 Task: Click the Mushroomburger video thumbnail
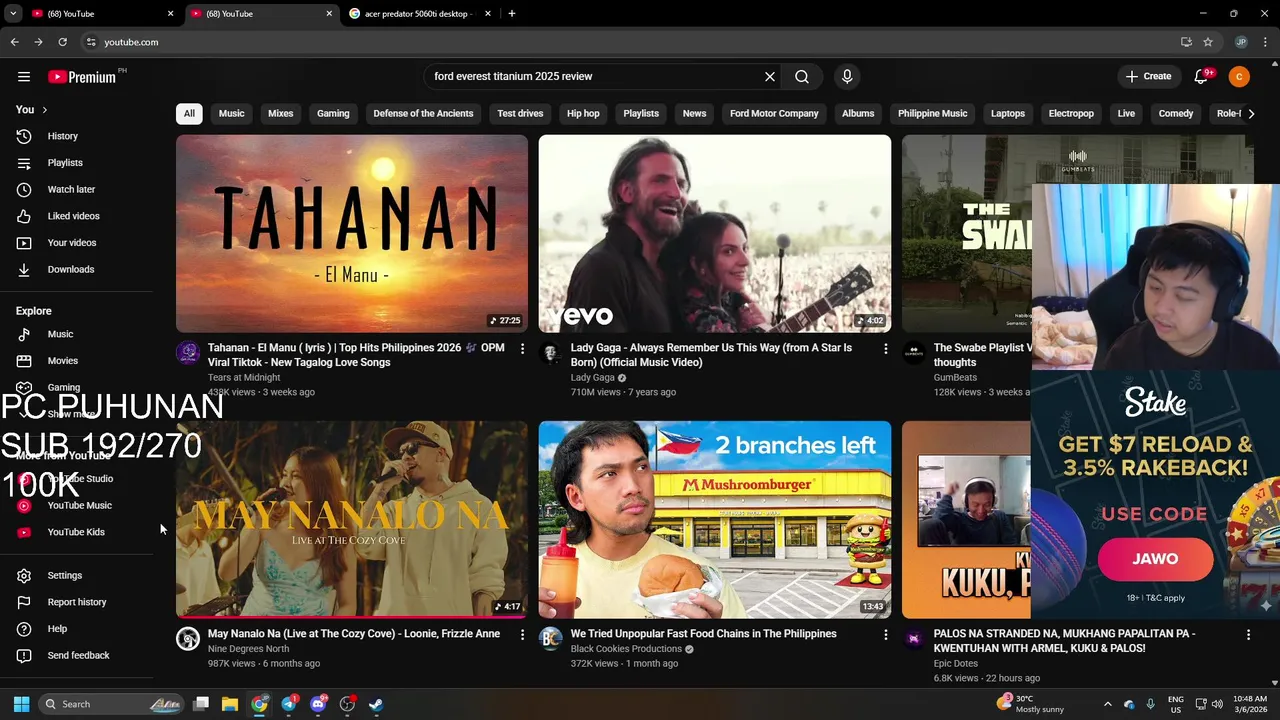(x=715, y=520)
